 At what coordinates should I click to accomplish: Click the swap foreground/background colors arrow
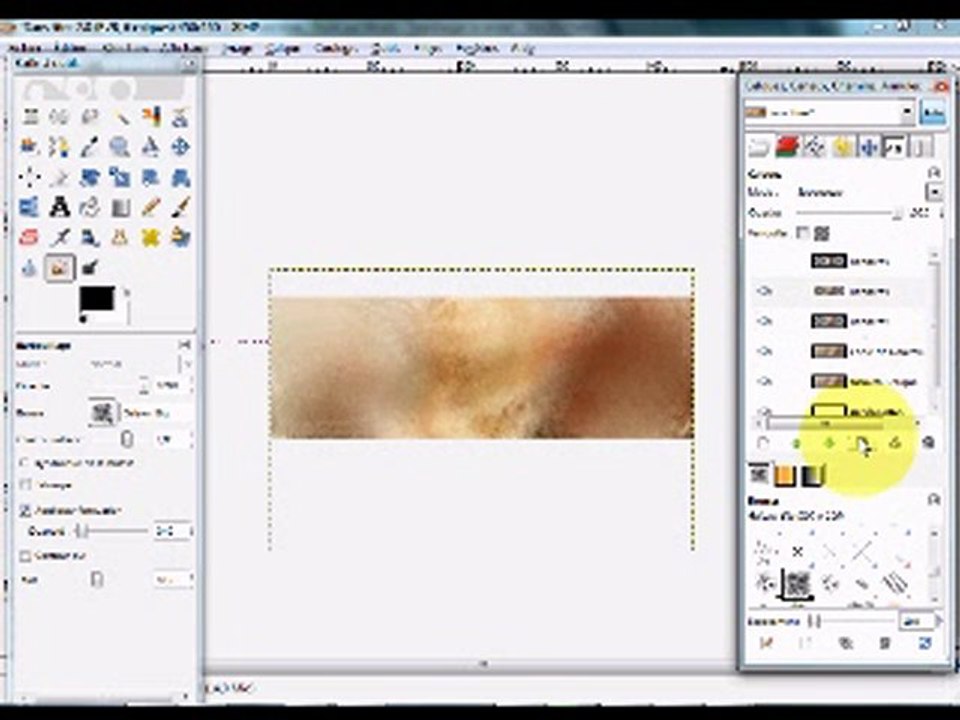click(x=127, y=293)
